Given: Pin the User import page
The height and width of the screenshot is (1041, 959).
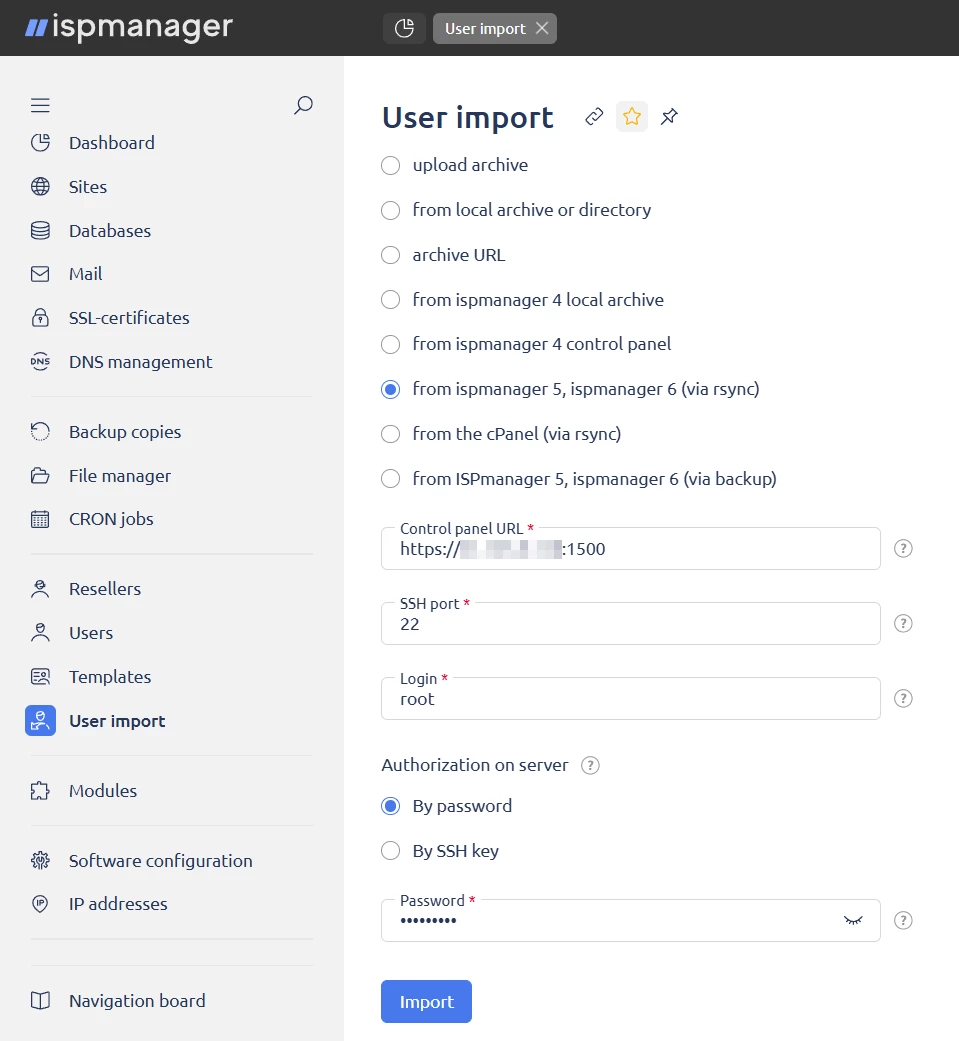Looking at the screenshot, I should tap(669, 117).
